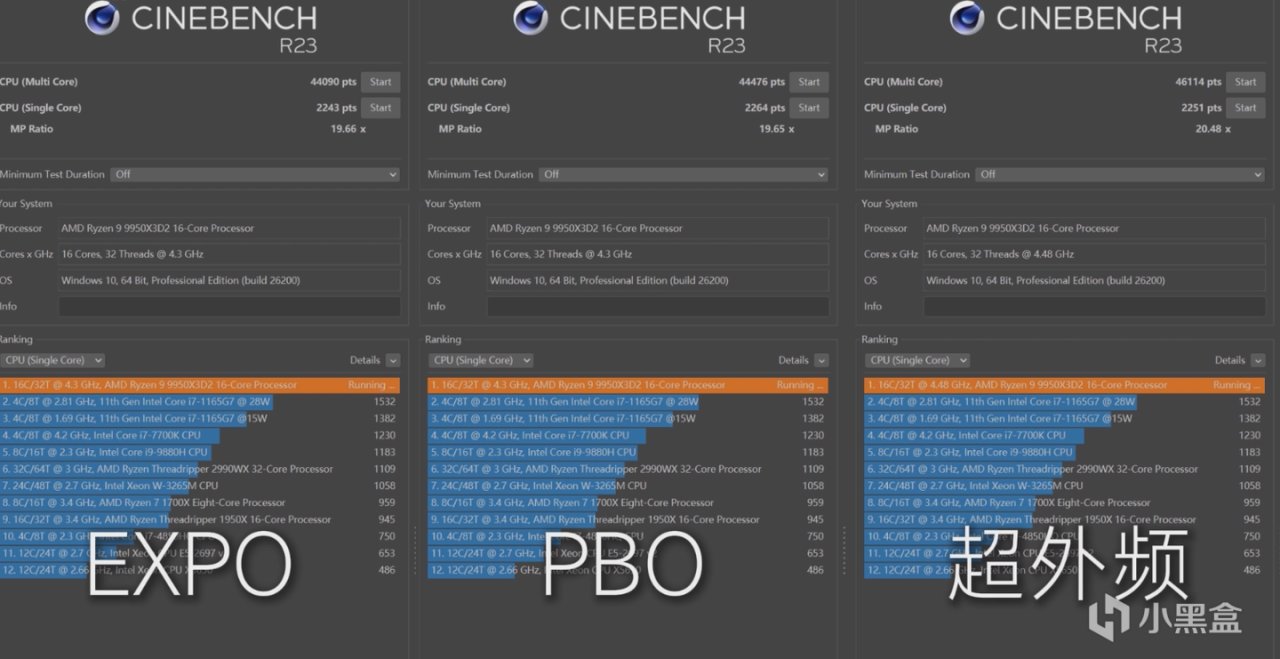Viewport: 1280px width, 659px height.
Task: Start Single Core test in PBO window
Action: pyautogui.click(x=809, y=108)
